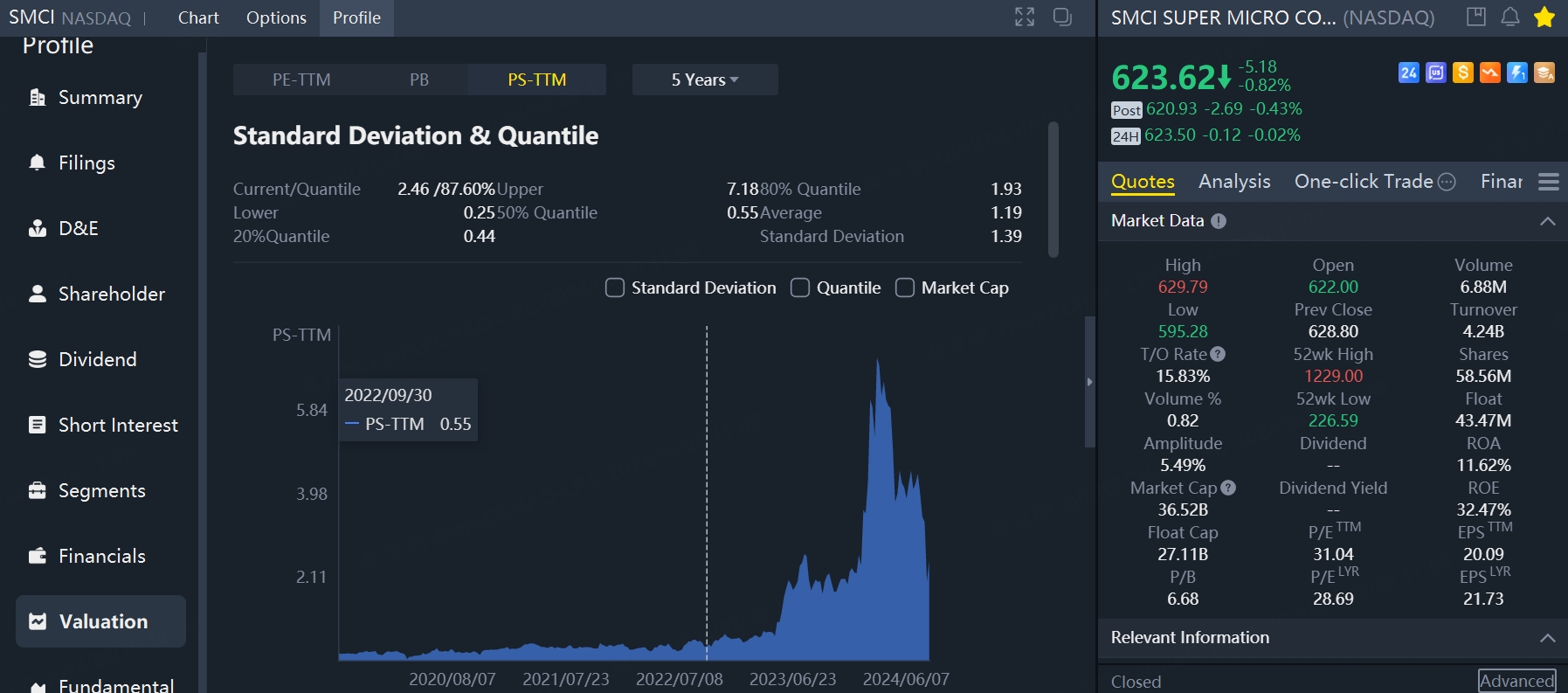Set a price alert with the bell icon
The width and height of the screenshot is (1568, 693).
(x=1510, y=17)
